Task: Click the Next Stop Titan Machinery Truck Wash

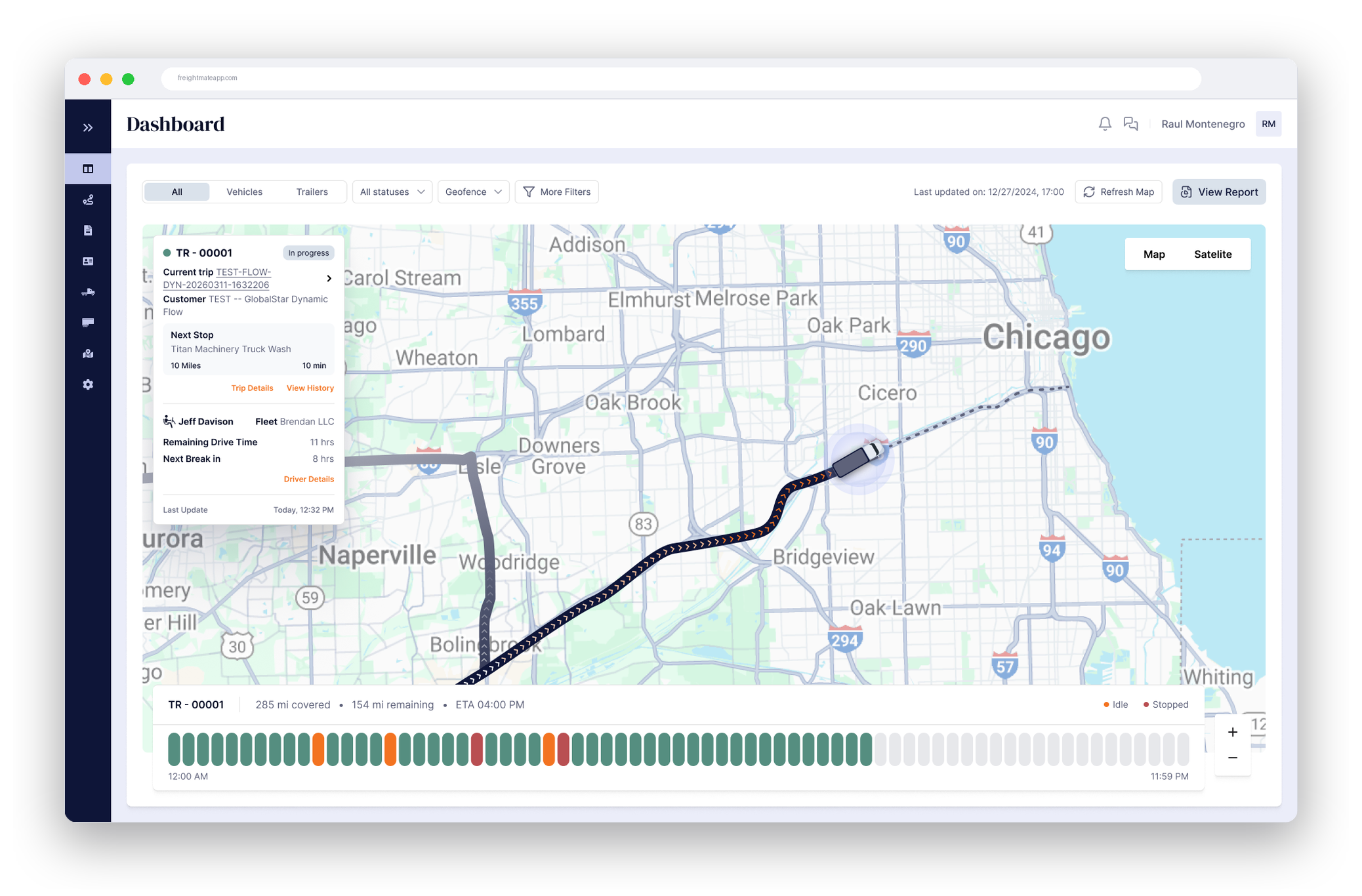Action: tap(248, 349)
